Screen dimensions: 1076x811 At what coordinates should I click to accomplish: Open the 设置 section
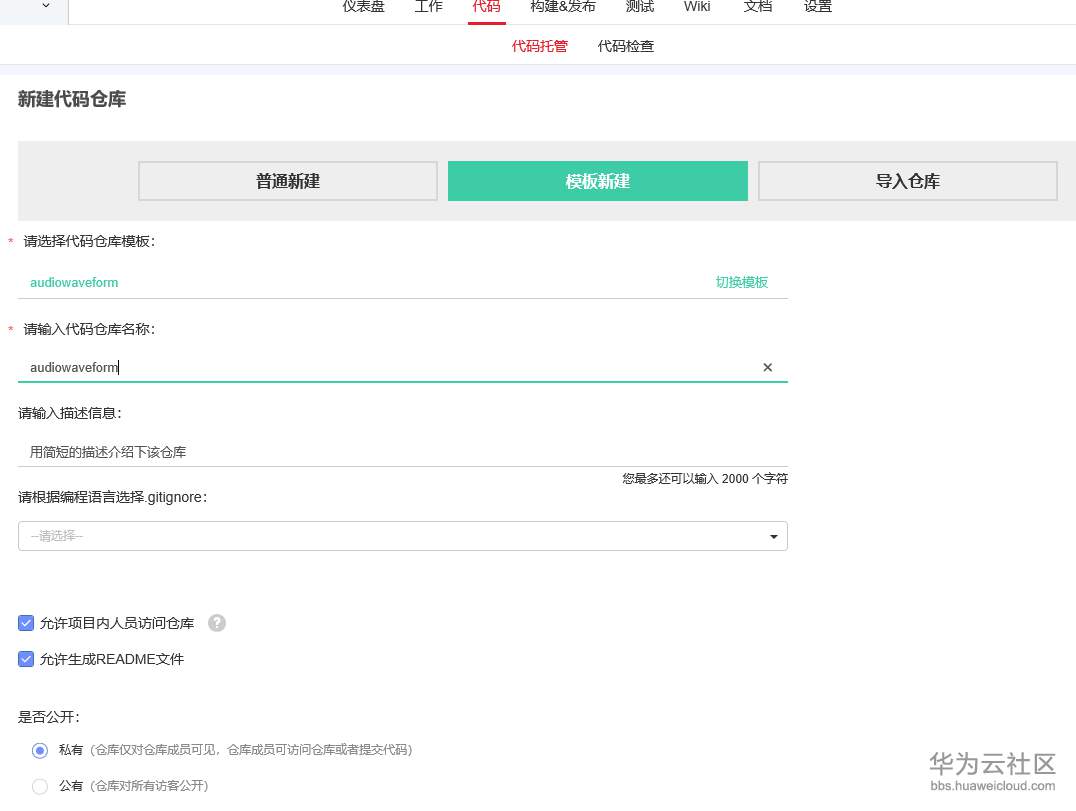point(817,7)
